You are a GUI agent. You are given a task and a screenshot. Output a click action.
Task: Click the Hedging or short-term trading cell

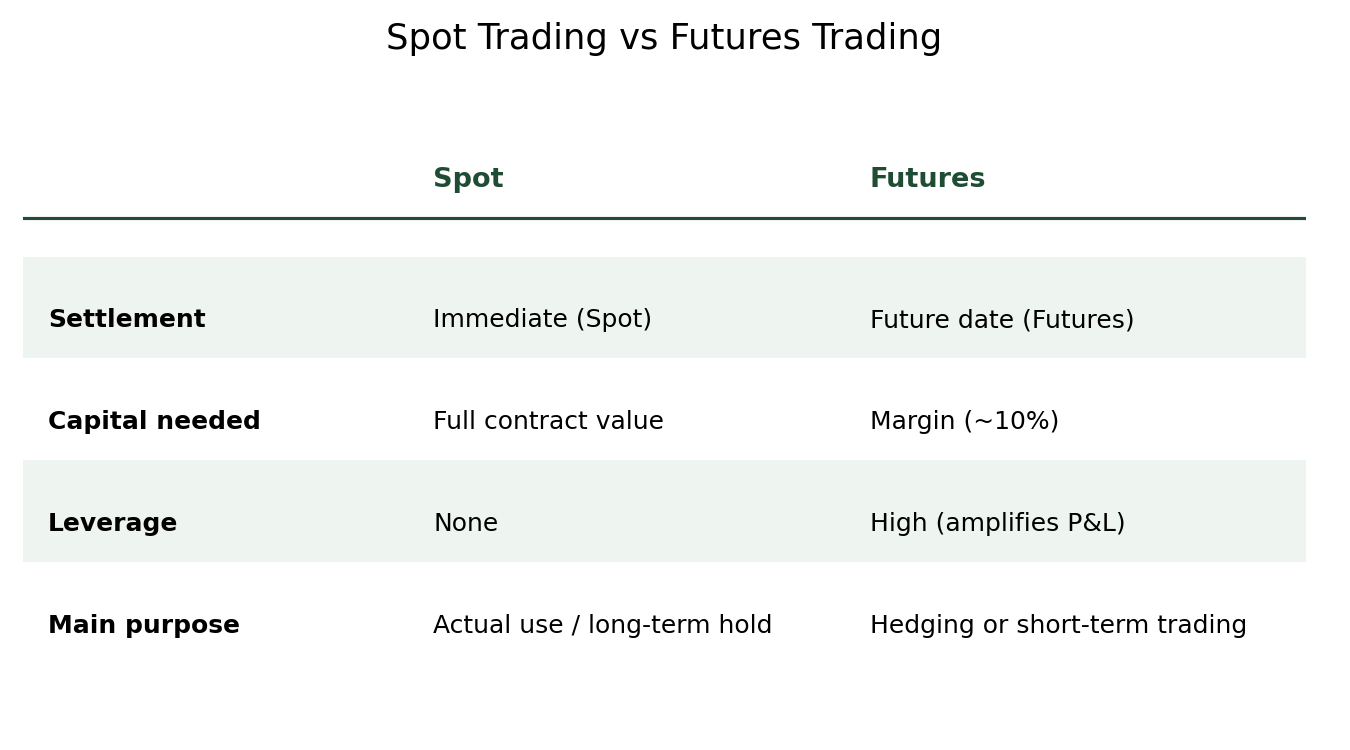point(1058,626)
